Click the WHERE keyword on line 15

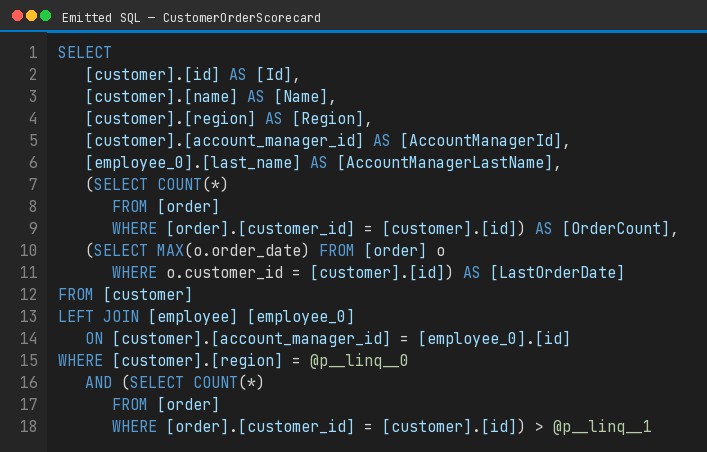click(80, 360)
